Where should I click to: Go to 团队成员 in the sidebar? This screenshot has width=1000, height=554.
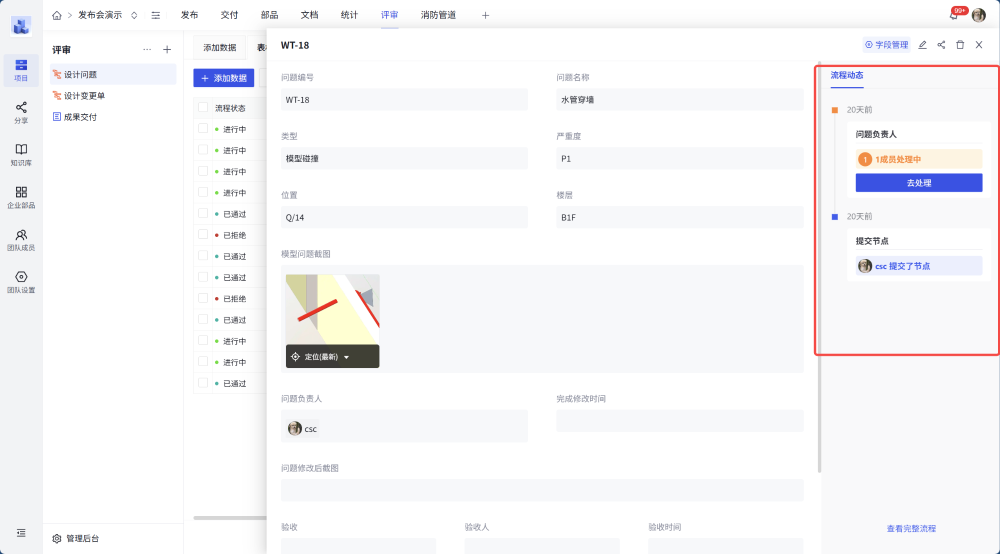click(x=21, y=239)
